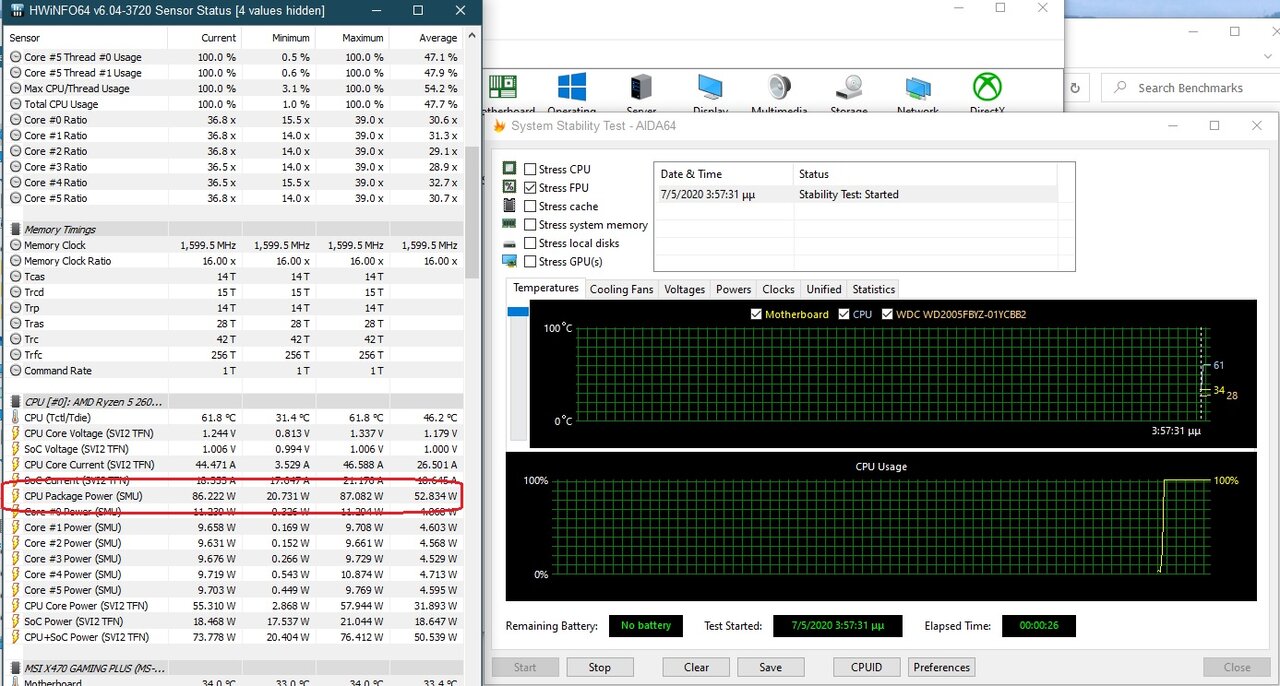Viewport: 1280px width, 686px height.
Task: Select the Command Rate row
Action: (235, 371)
